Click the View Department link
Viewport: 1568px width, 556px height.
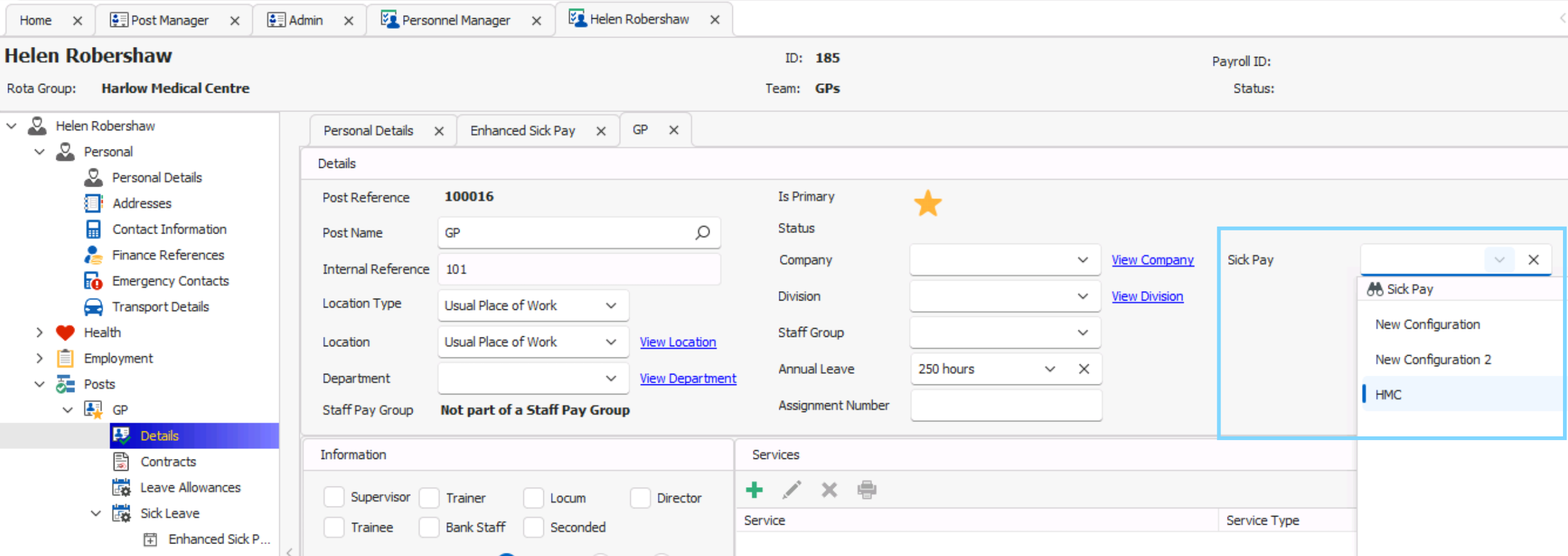point(688,378)
